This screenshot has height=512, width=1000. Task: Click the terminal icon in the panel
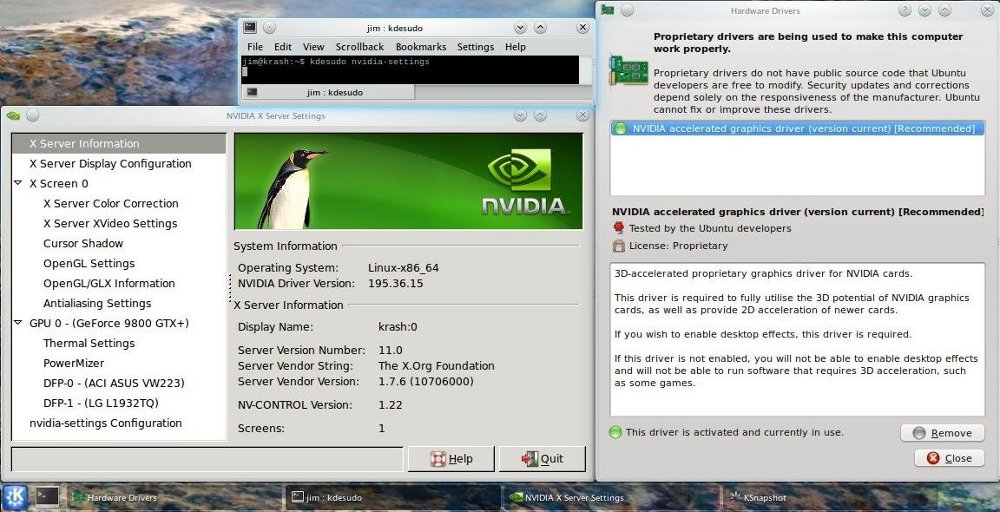coord(47,496)
